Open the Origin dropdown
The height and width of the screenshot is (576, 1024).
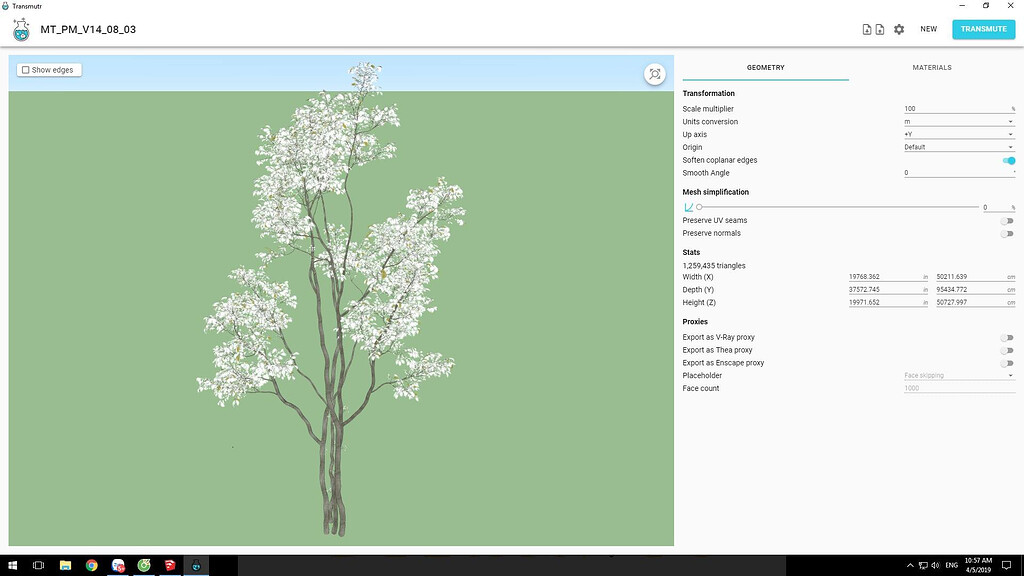click(958, 147)
